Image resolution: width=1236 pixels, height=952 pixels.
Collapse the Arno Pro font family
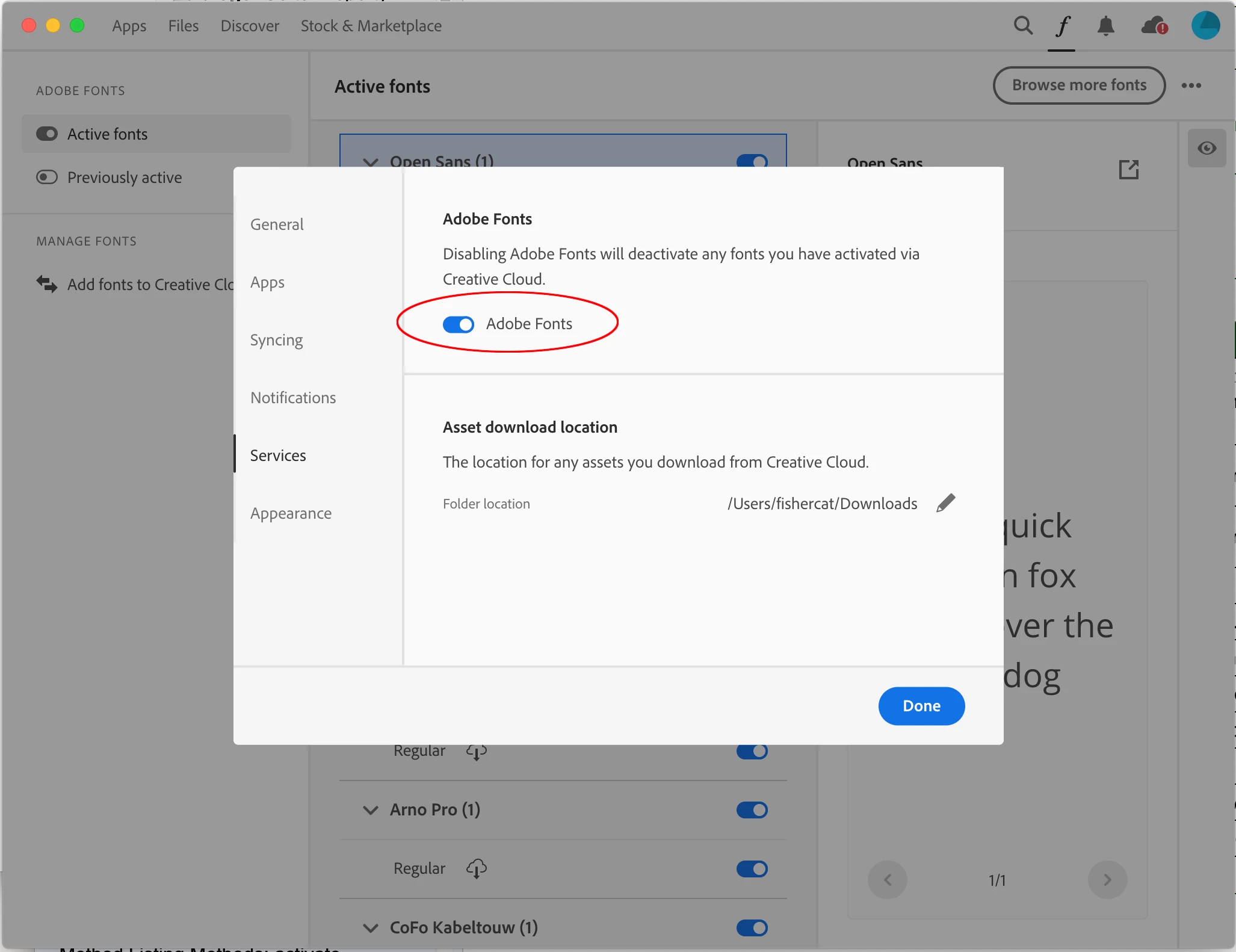pyautogui.click(x=371, y=810)
